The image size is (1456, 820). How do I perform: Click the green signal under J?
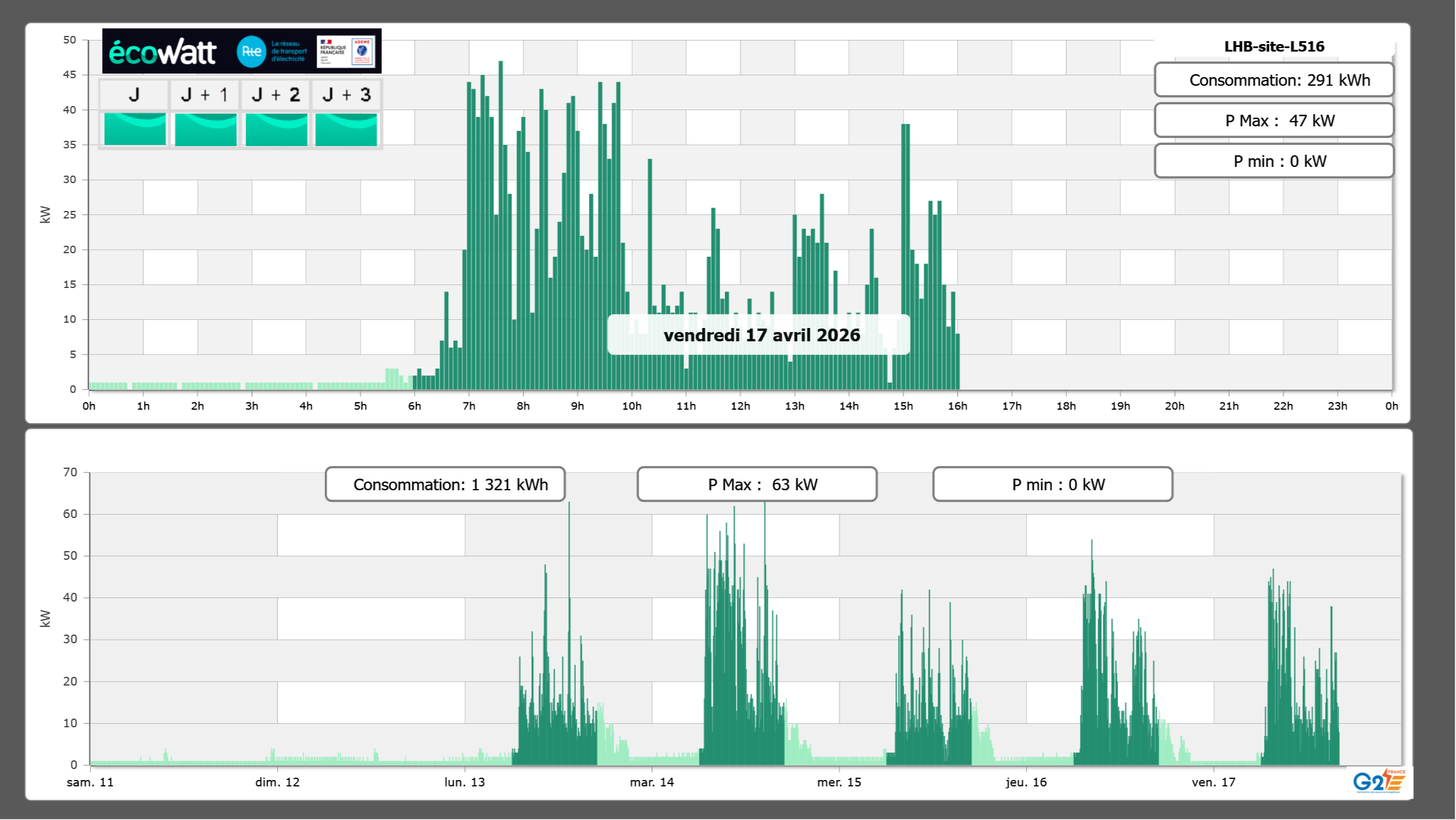[135, 129]
